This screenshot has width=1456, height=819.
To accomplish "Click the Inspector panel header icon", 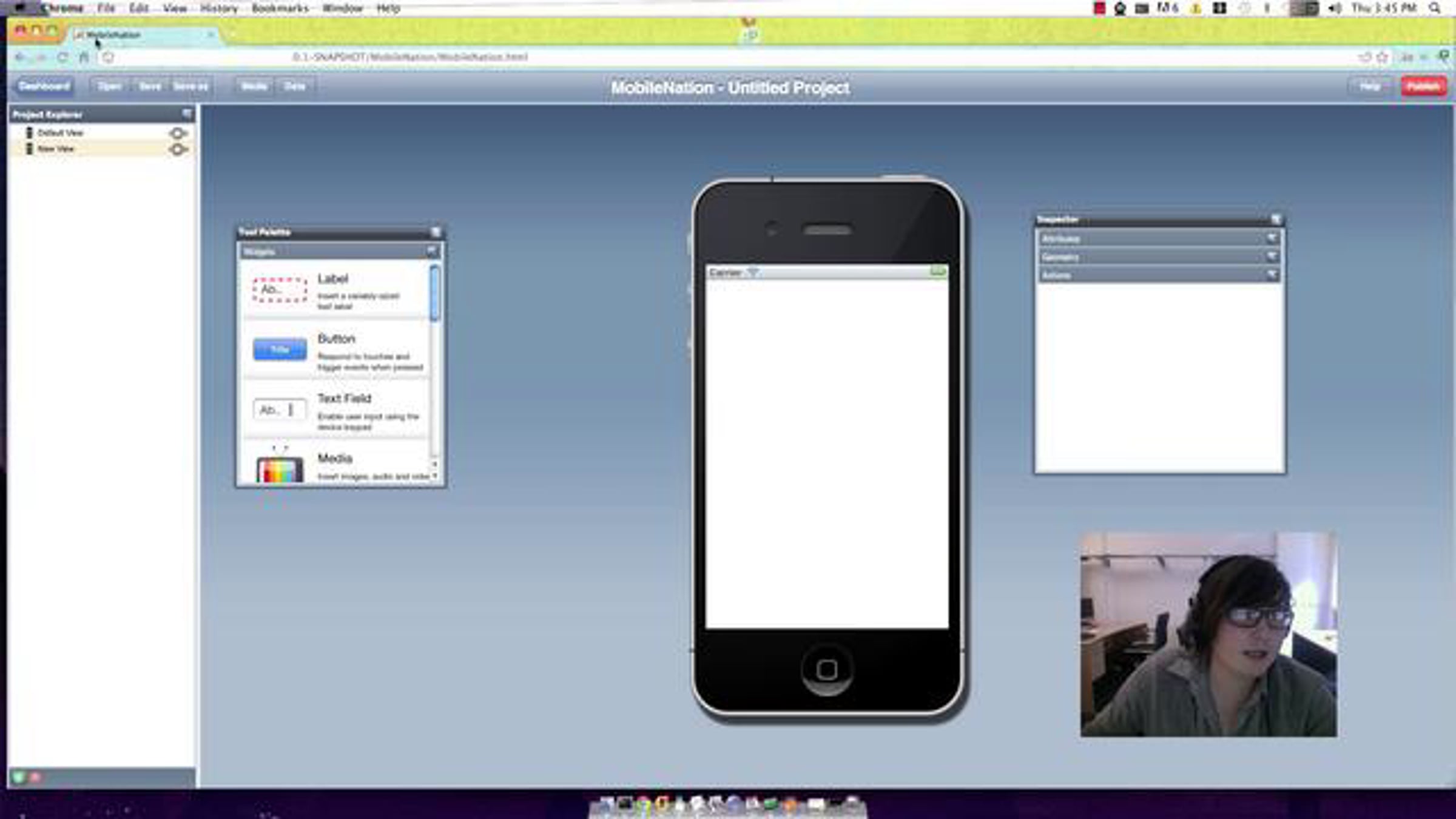I will 1275,219.
